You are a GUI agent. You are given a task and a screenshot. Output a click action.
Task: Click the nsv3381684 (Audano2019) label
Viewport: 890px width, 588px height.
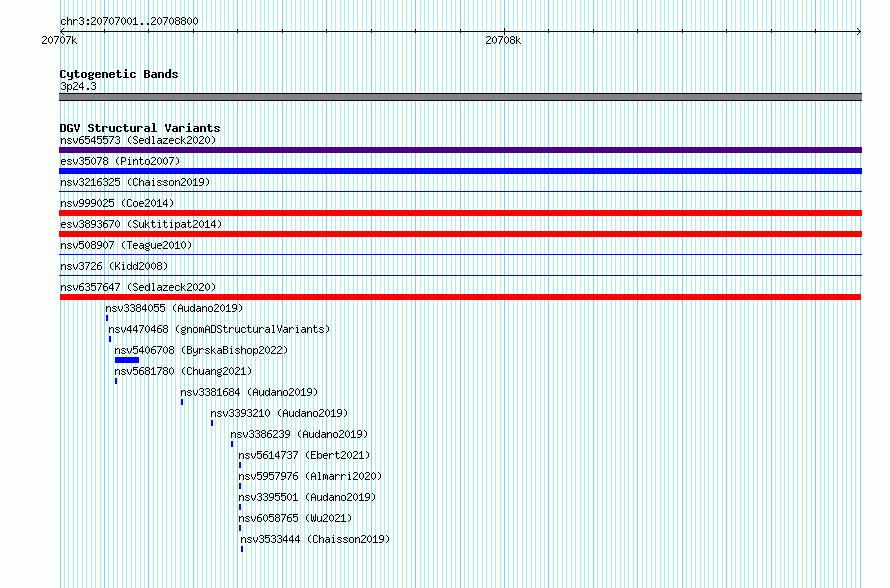(249, 392)
